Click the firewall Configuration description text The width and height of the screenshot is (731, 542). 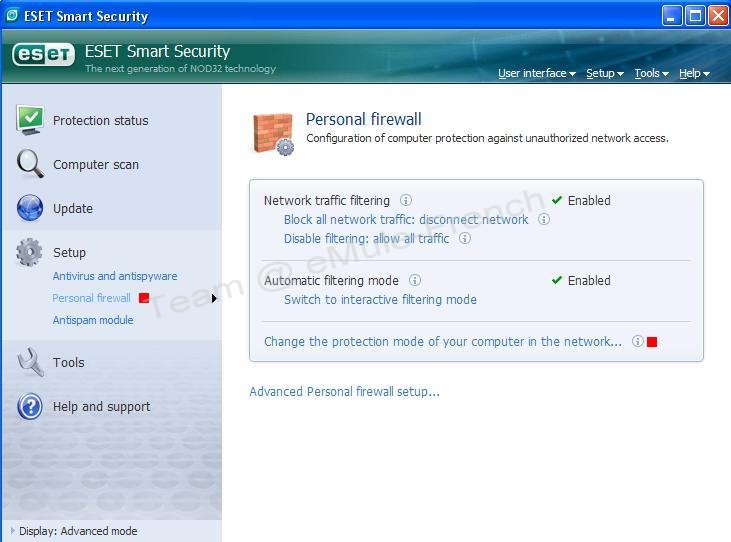487,138
